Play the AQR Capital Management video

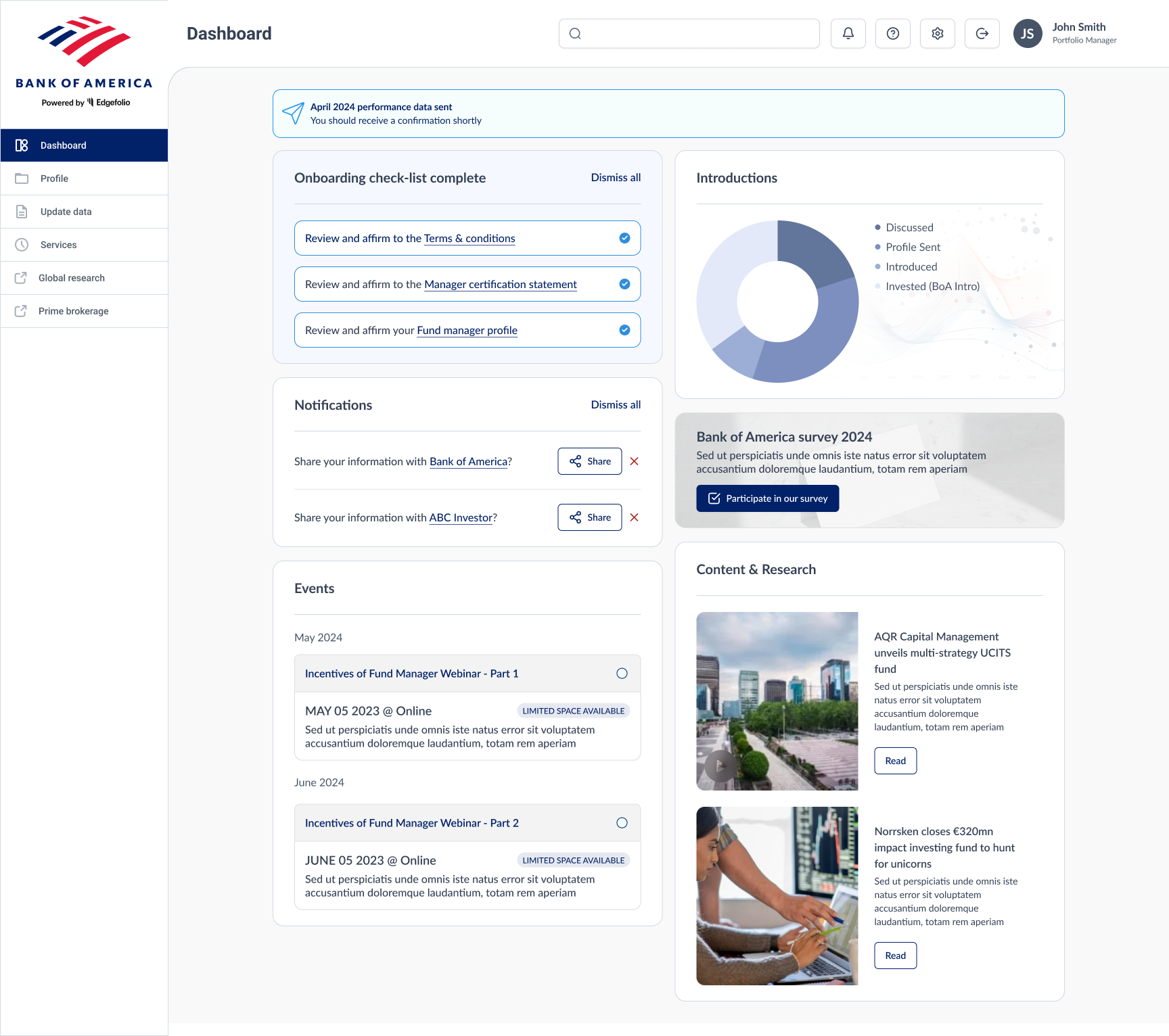coord(719,766)
